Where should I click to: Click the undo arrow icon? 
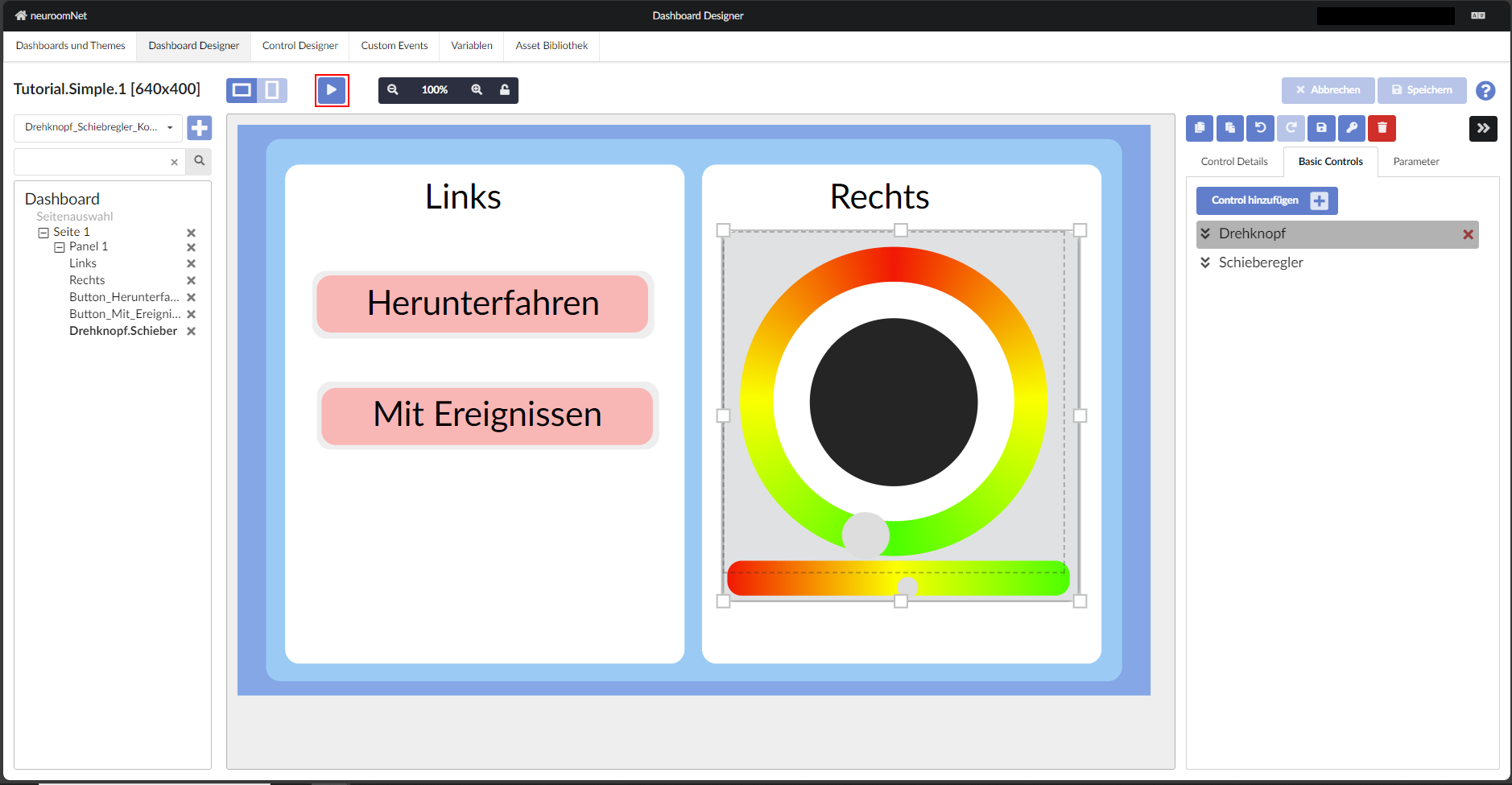tap(1260, 128)
